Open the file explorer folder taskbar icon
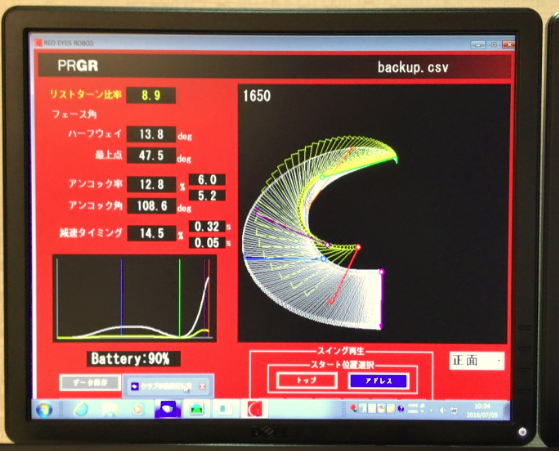This screenshot has width=559, height=451. (110, 409)
